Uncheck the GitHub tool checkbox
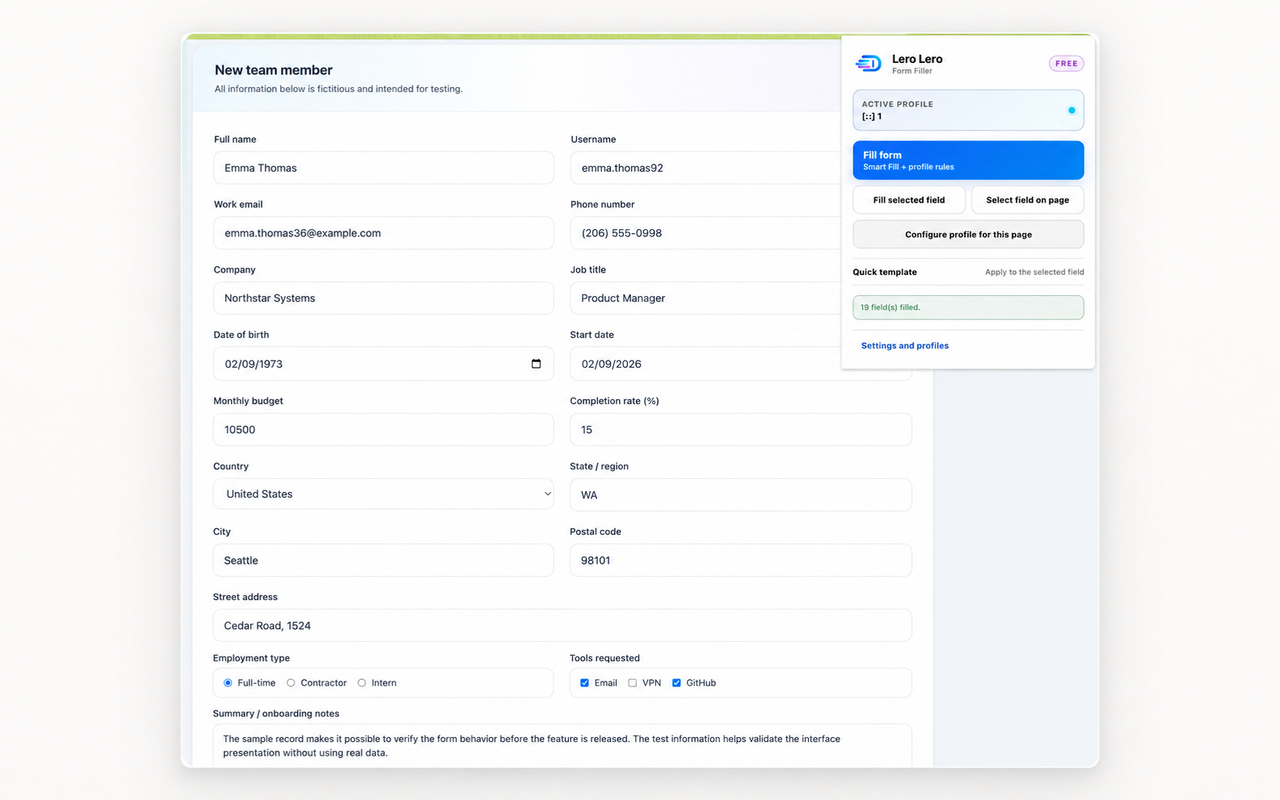The width and height of the screenshot is (1280, 800). click(677, 683)
